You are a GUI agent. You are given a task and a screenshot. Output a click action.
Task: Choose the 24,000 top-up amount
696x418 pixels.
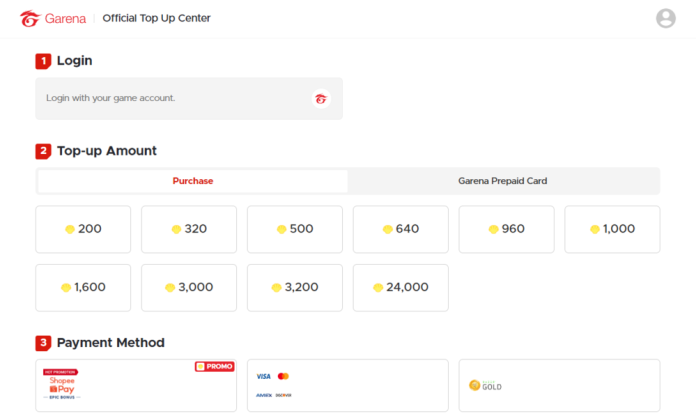[401, 287]
